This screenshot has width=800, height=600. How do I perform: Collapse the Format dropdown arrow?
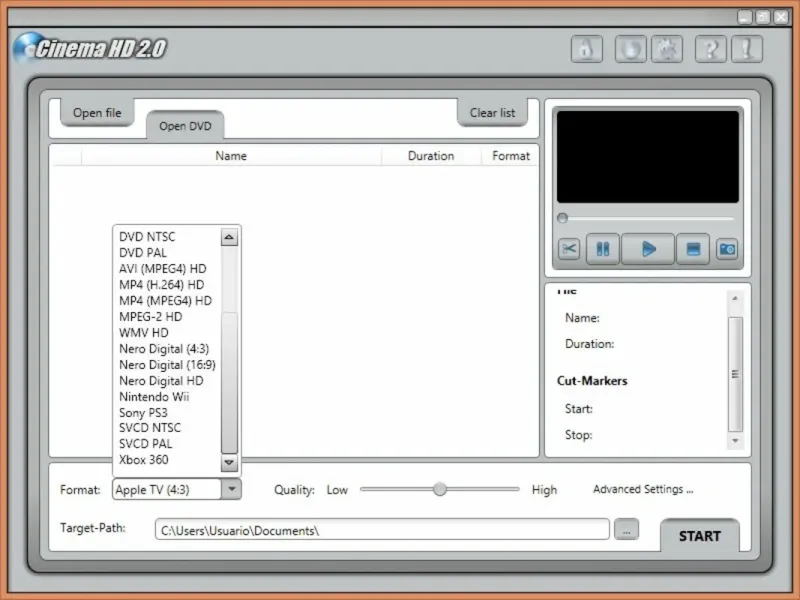[231, 489]
